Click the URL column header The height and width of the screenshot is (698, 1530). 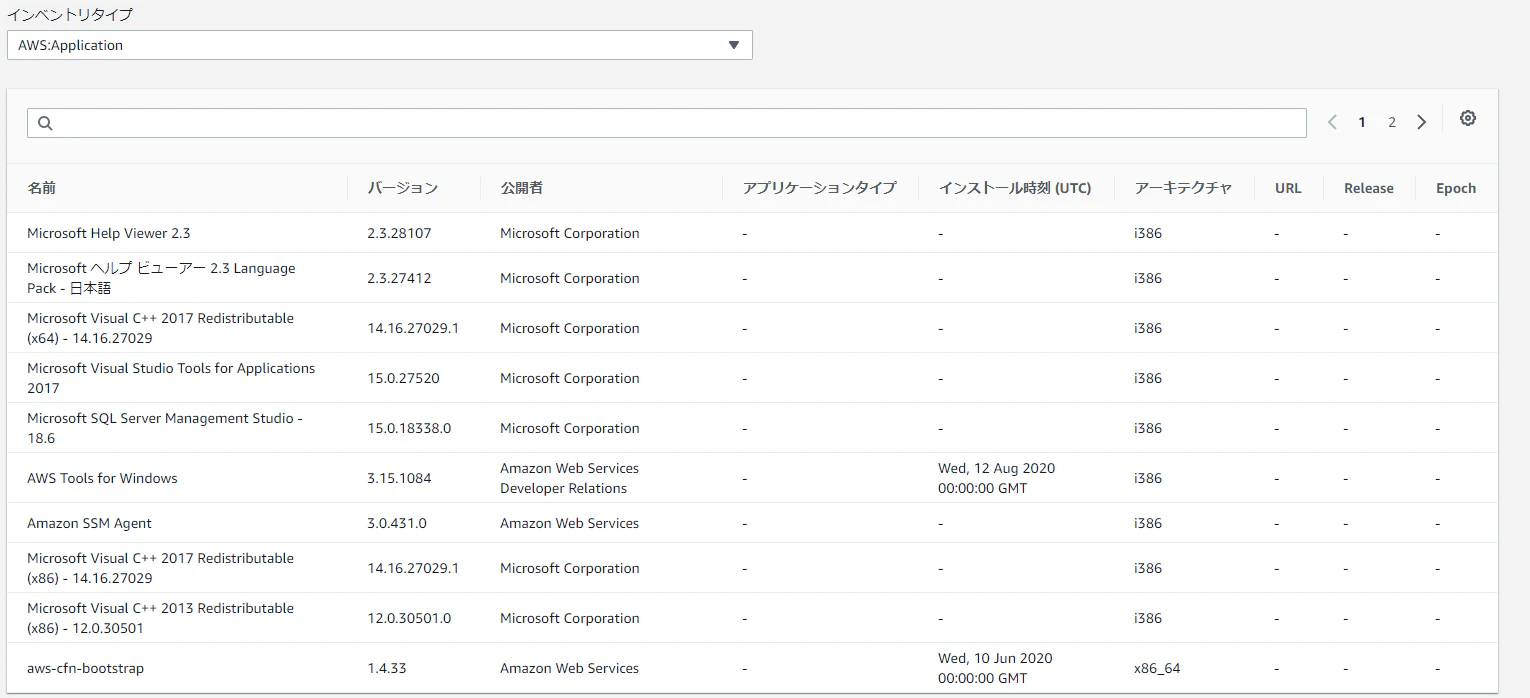coord(1288,188)
